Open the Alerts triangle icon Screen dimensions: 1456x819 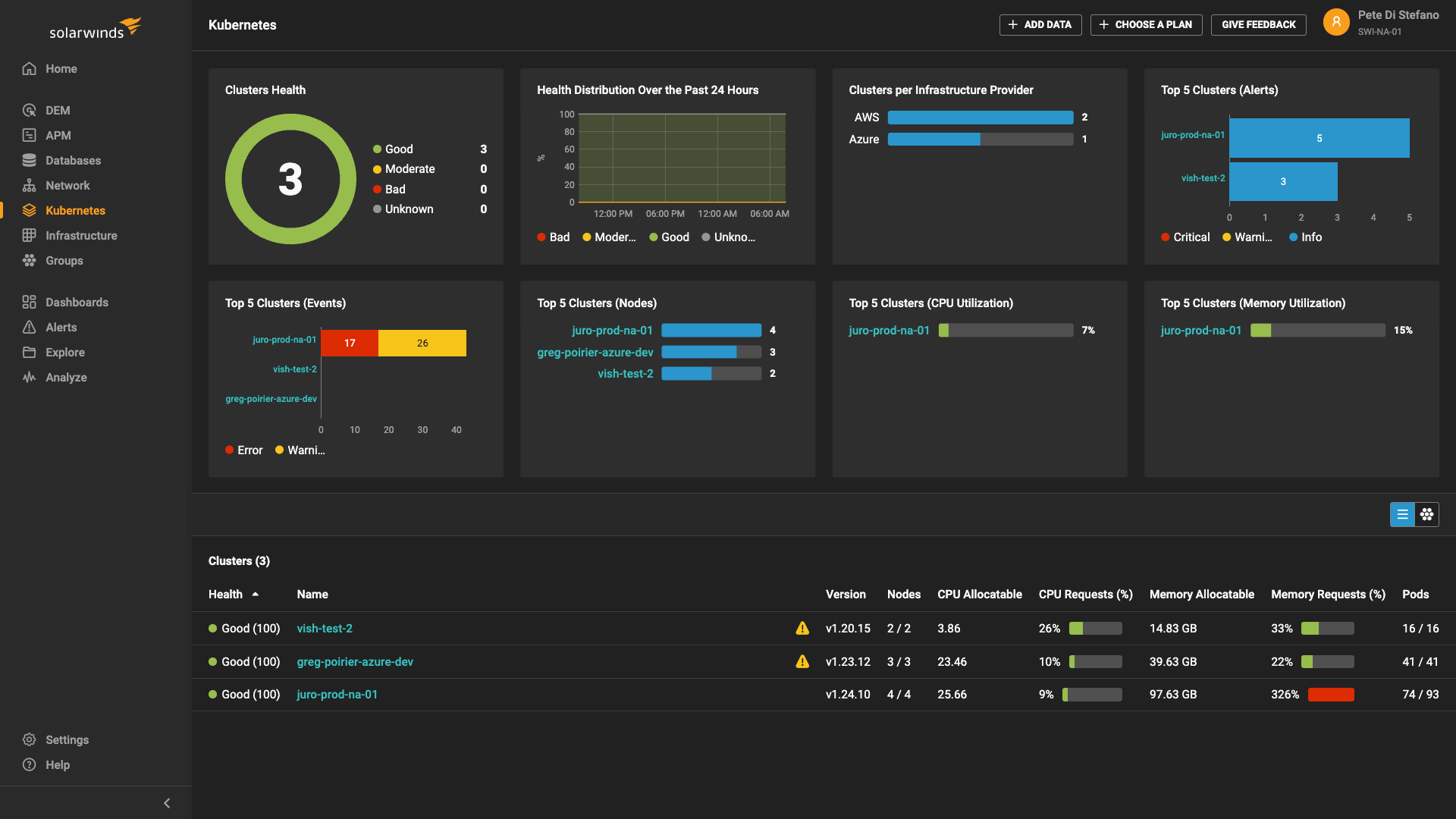[x=29, y=327]
